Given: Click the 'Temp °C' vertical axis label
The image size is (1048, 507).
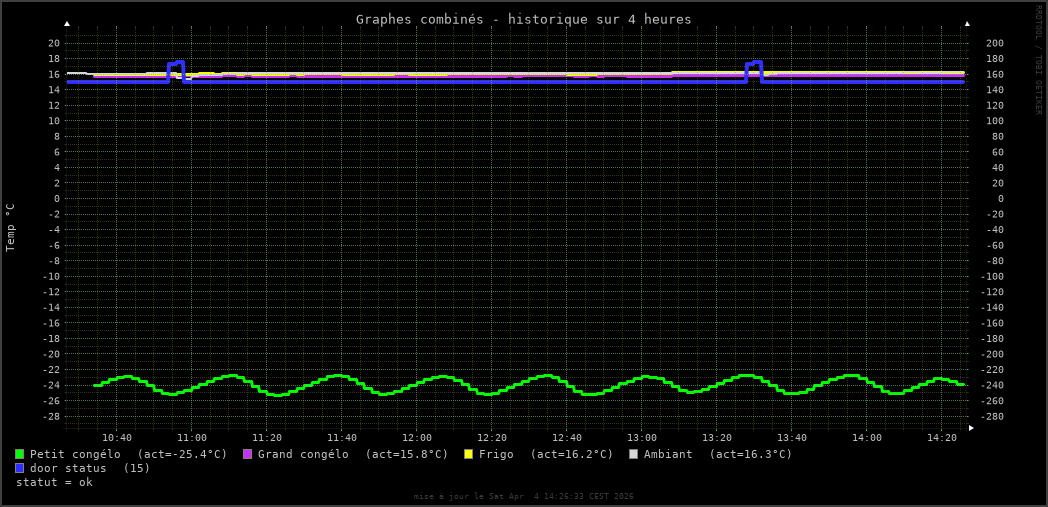Looking at the screenshot, I should click(x=11, y=227).
